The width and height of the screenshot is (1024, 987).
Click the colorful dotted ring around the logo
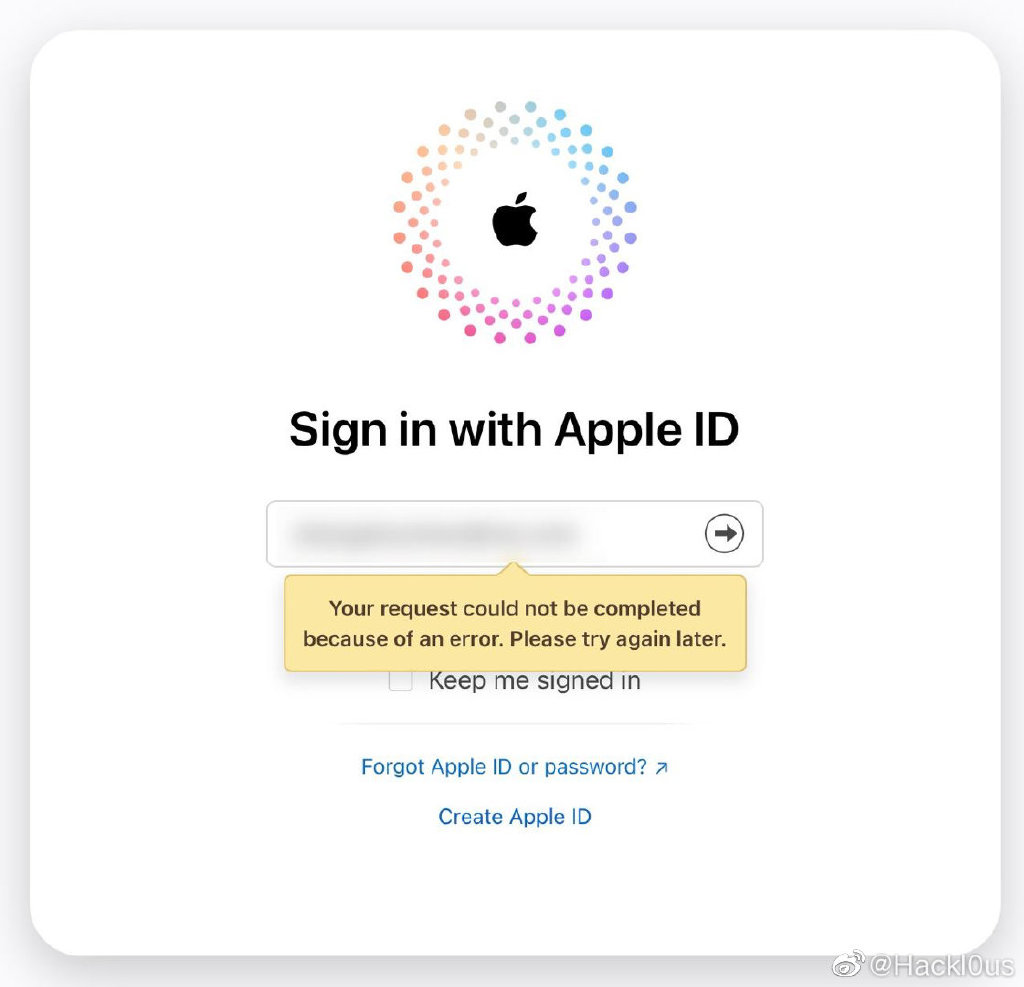coord(515,222)
